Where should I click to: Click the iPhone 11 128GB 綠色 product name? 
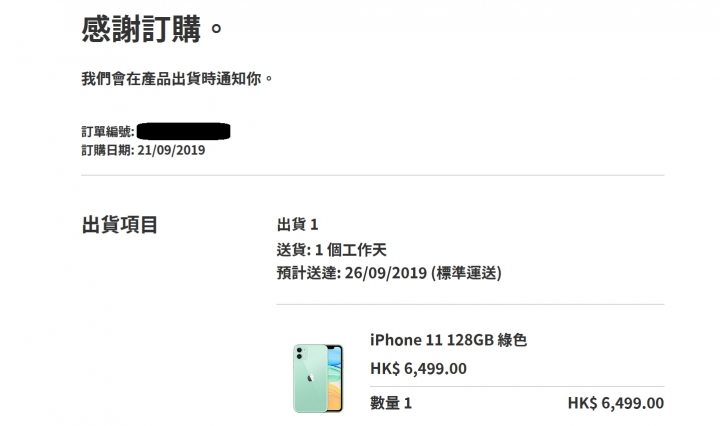[x=448, y=340]
